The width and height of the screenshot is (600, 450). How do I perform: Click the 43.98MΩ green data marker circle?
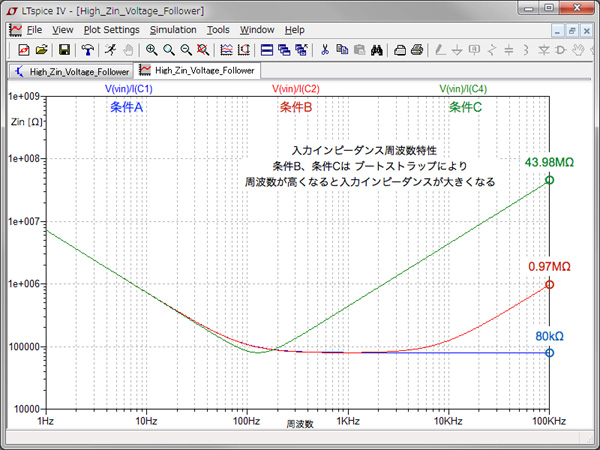(549, 180)
